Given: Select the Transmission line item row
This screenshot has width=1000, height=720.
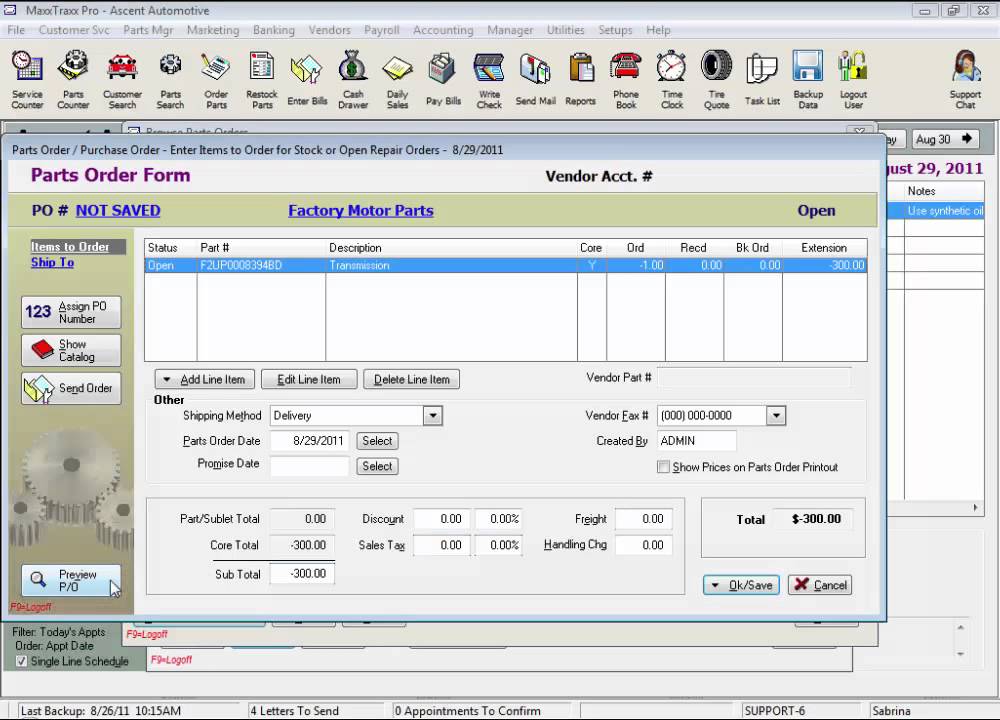Looking at the screenshot, I should click(505, 265).
